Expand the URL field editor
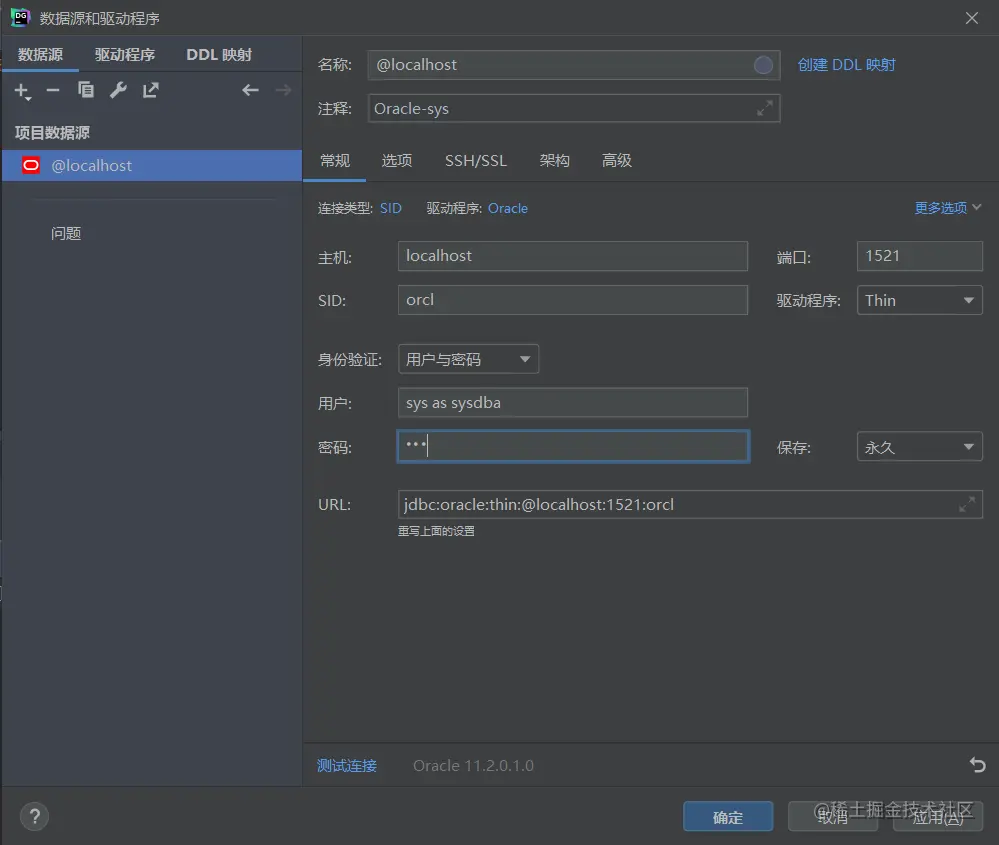 [967, 505]
